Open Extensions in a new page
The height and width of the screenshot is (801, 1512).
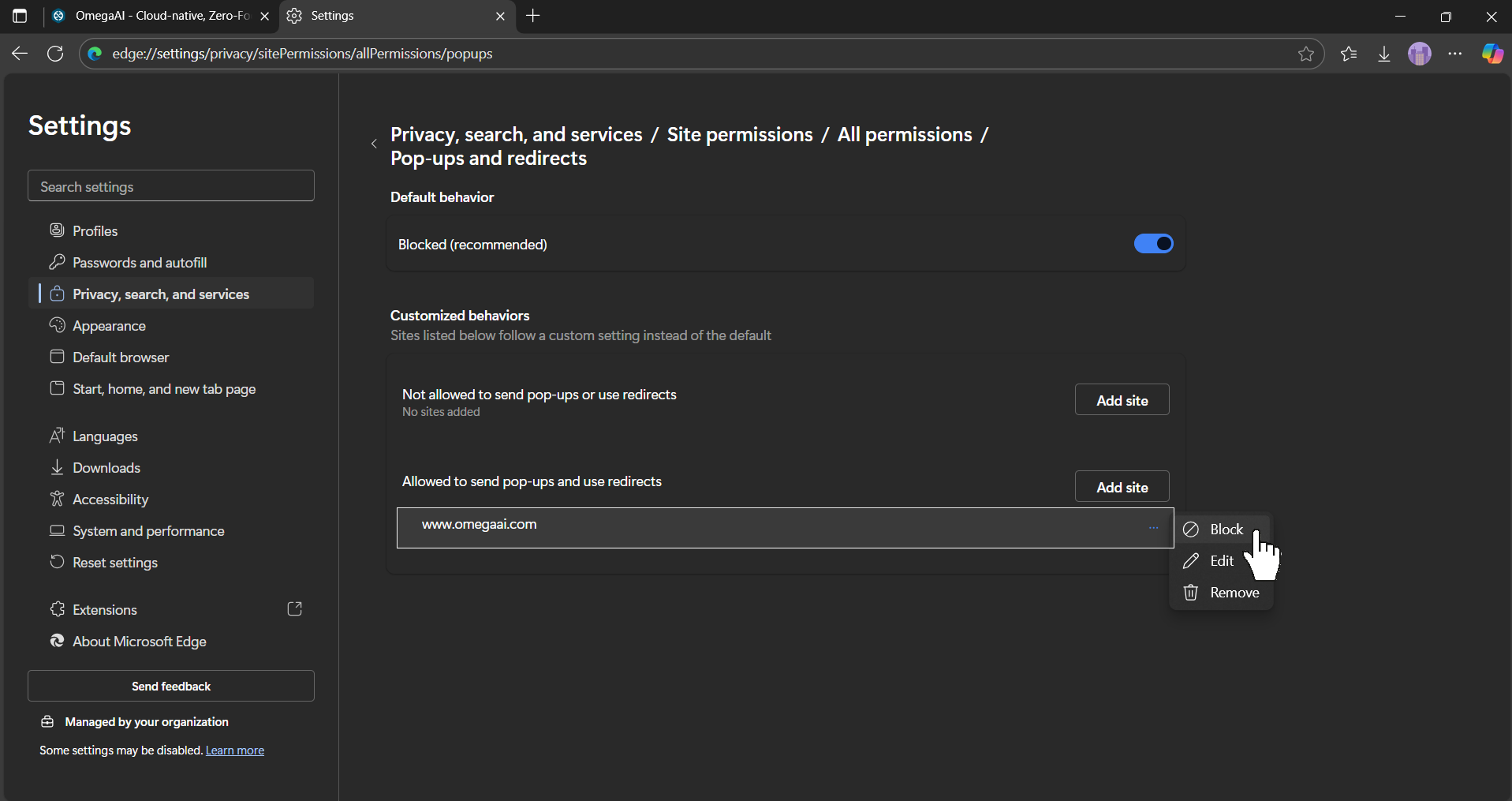coord(294,608)
